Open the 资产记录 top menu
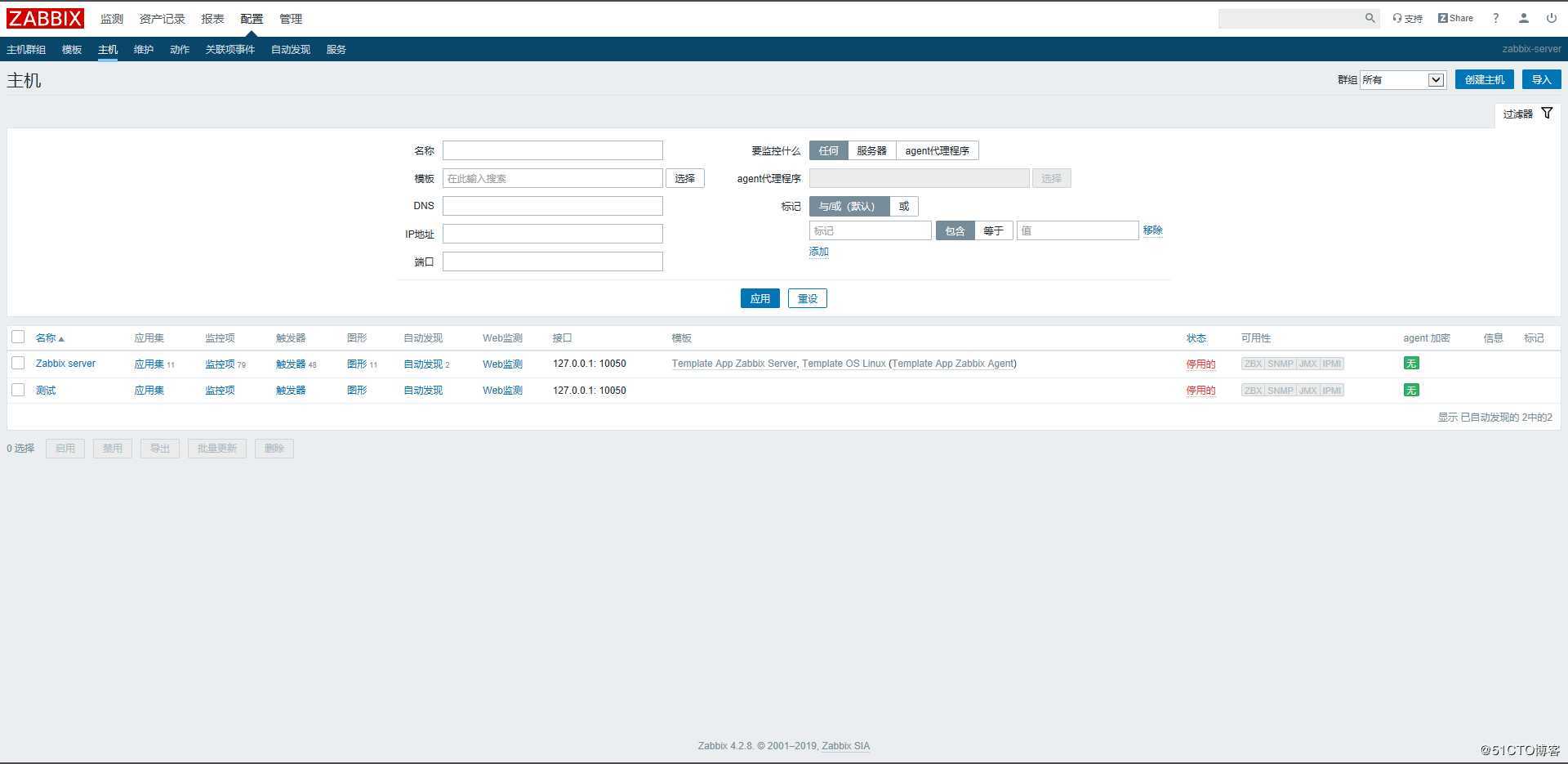Image resolution: width=1568 pixels, height=764 pixels. tap(162, 19)
